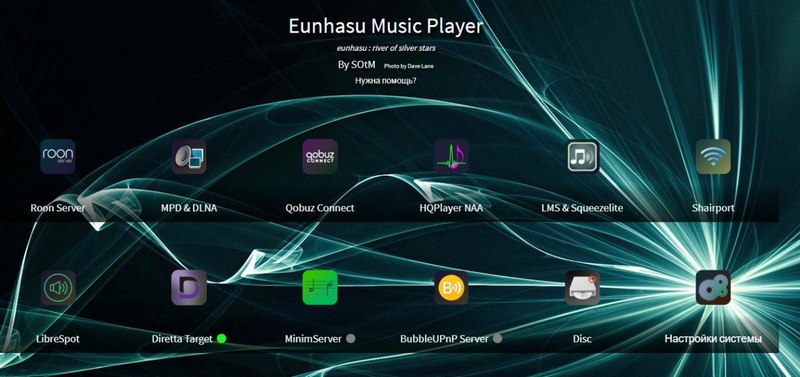The width and height of the screenshot is (800, 377).
Task: Click the Нужна помощь? help link
Action: (386, 81)
